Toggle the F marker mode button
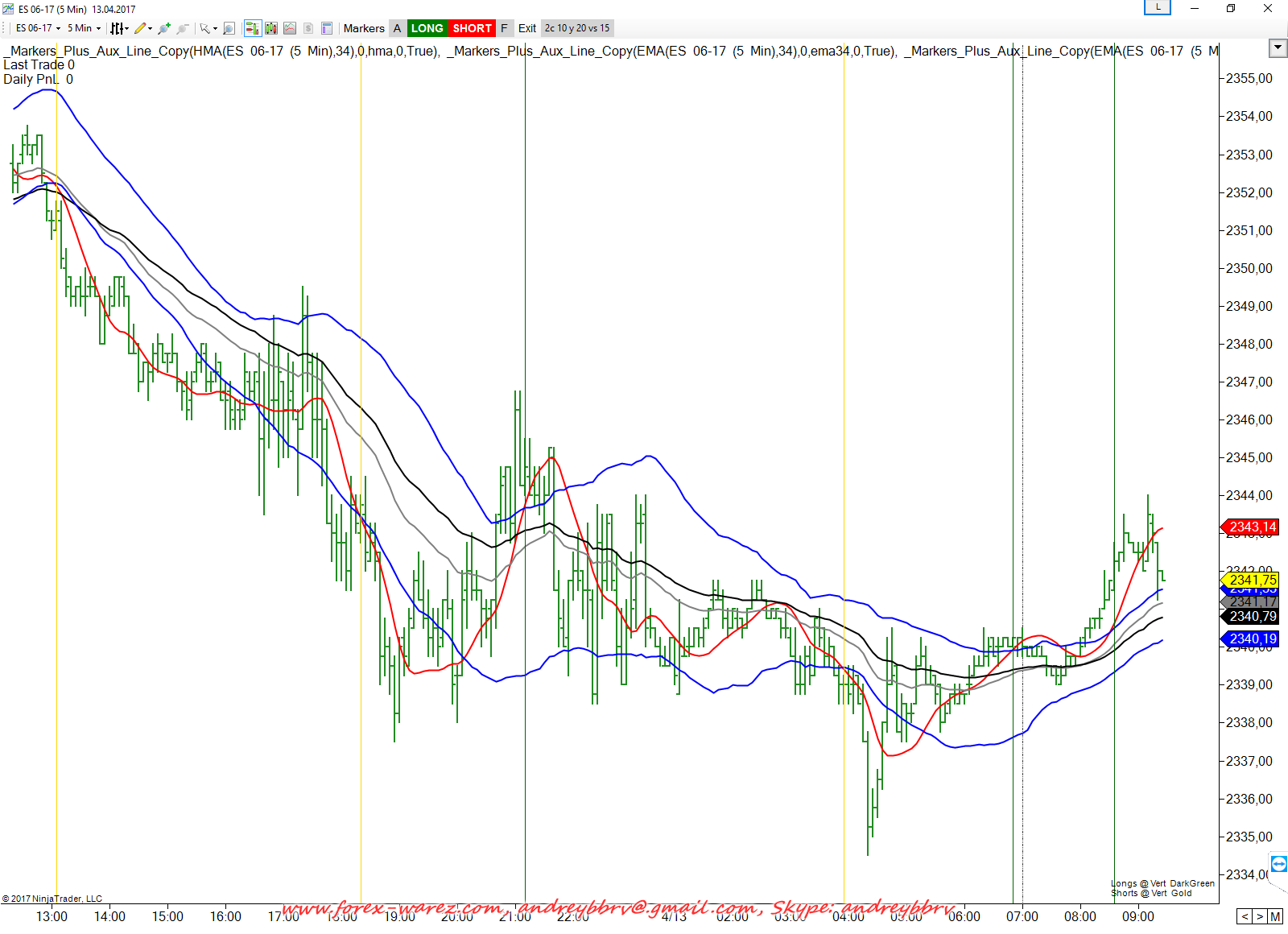 (x=504, y=28)
